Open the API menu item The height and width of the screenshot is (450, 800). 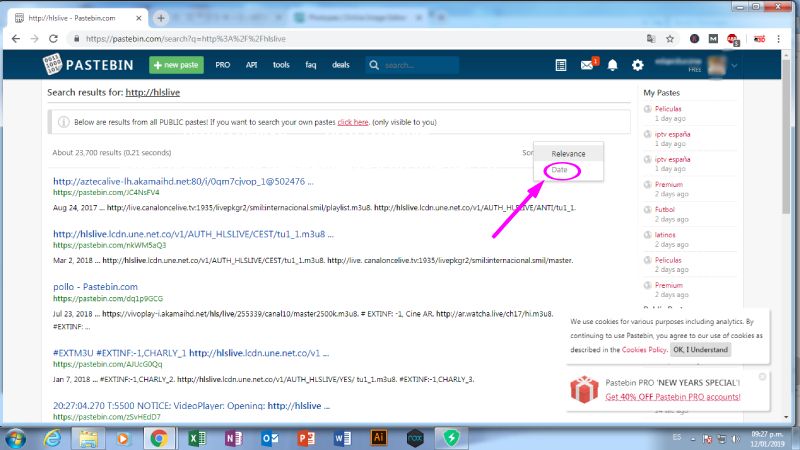(251, 65)
